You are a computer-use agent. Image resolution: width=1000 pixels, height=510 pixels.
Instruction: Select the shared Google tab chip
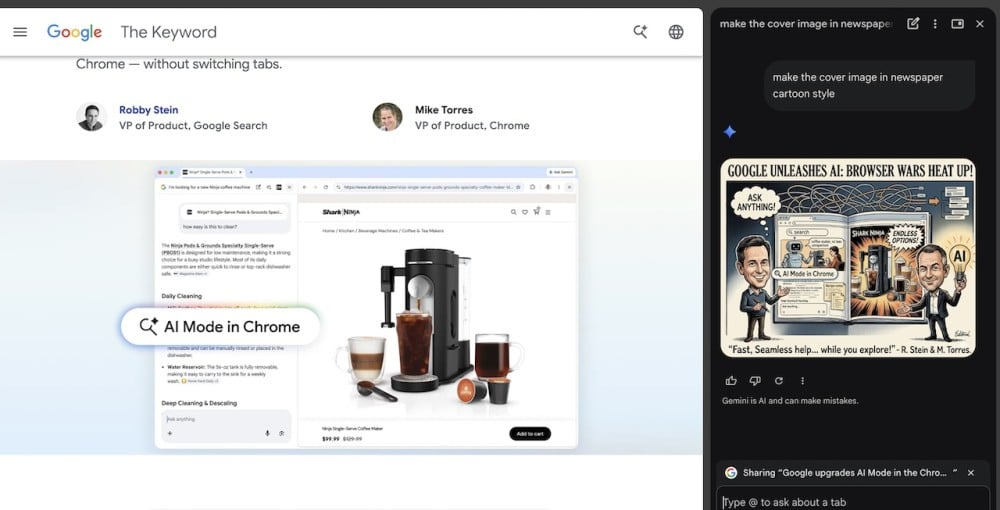[x=840, y=473]
